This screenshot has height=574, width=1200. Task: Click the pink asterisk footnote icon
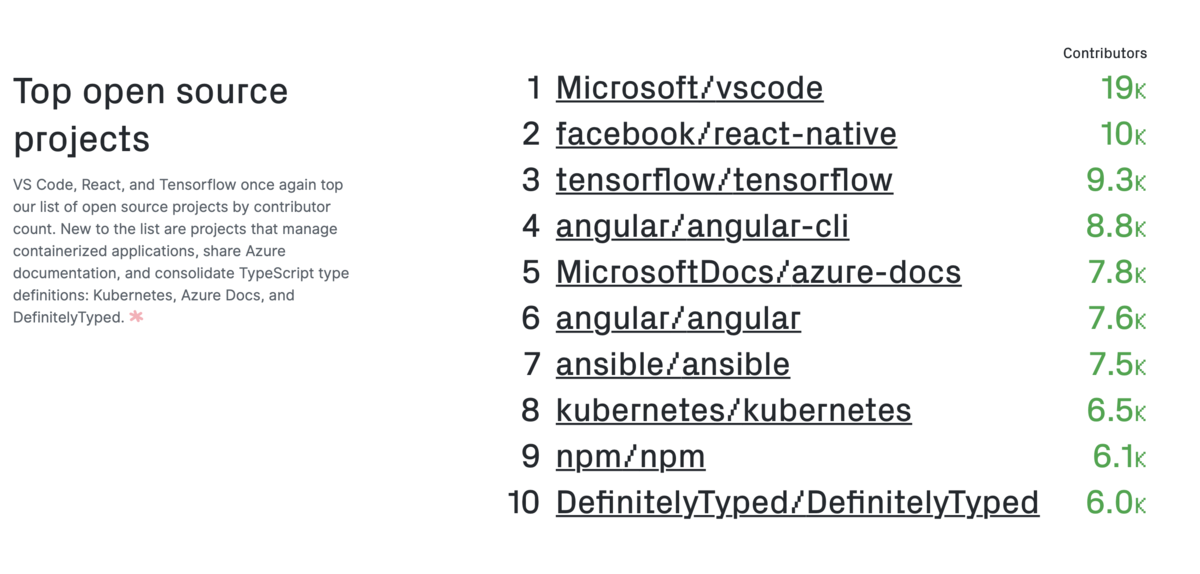click(x=137, y=317)
